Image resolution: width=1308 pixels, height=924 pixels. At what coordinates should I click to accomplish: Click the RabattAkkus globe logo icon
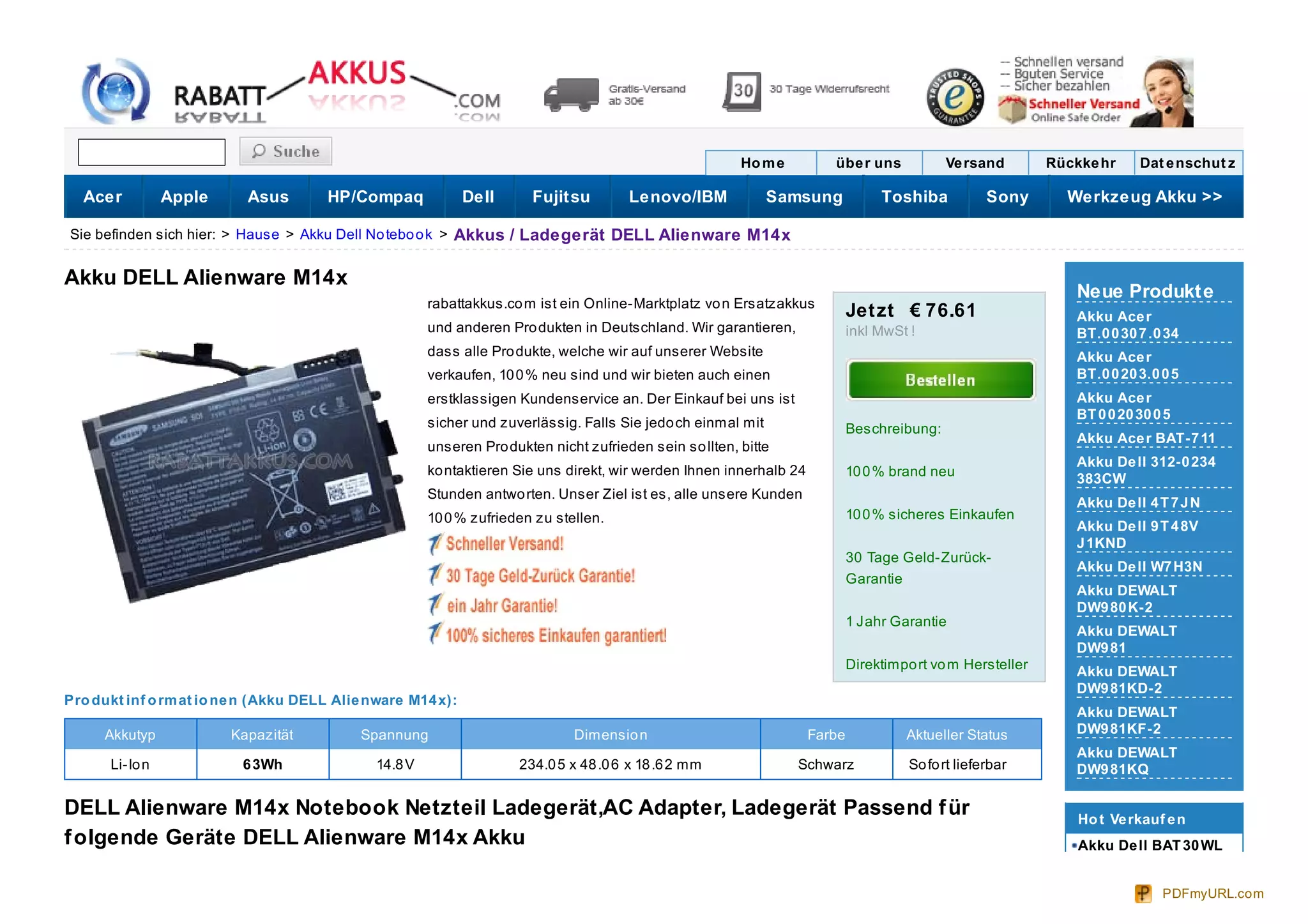tap(116, 92)
